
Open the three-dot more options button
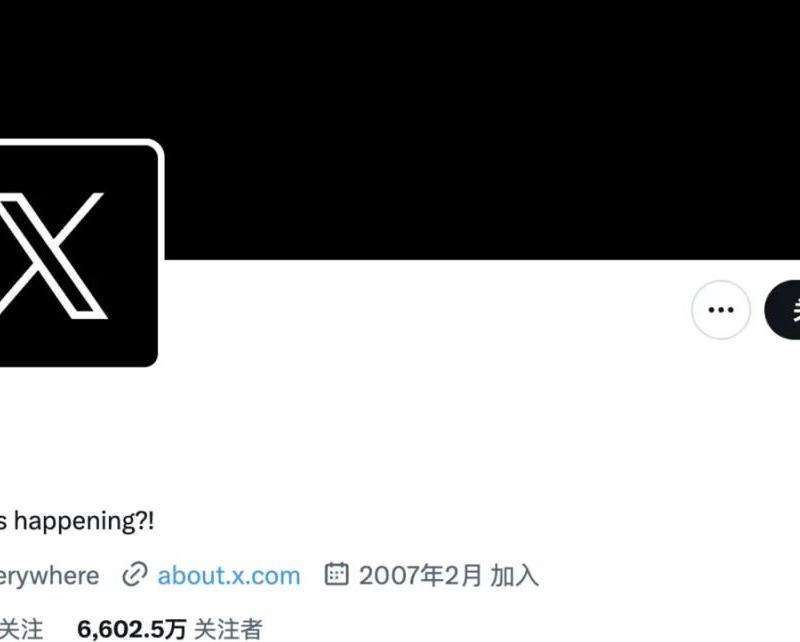[720, 309]
